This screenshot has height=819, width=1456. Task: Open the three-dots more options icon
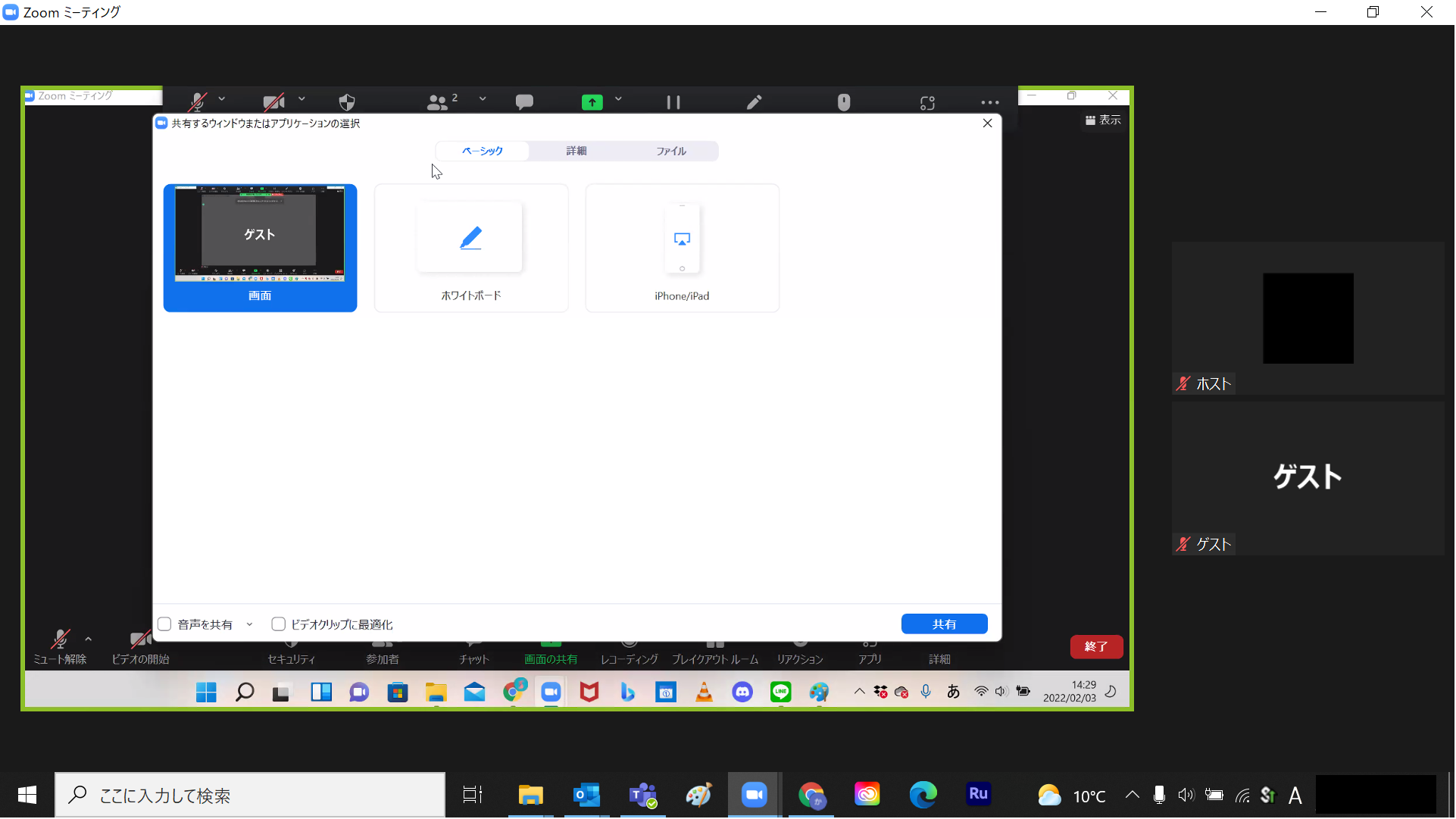[989, 102]
